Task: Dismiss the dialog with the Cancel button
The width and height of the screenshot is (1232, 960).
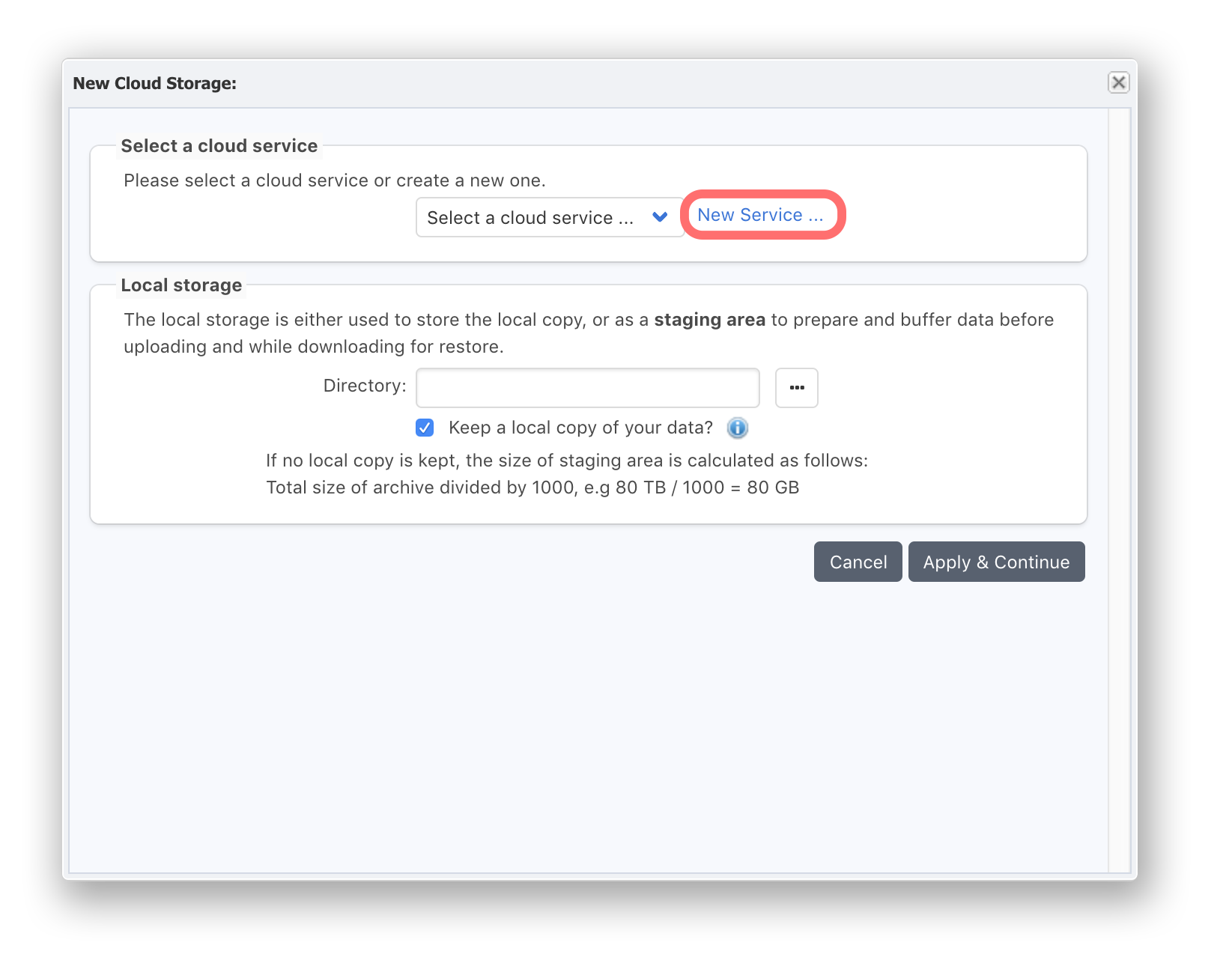Action: click(858, 562)
